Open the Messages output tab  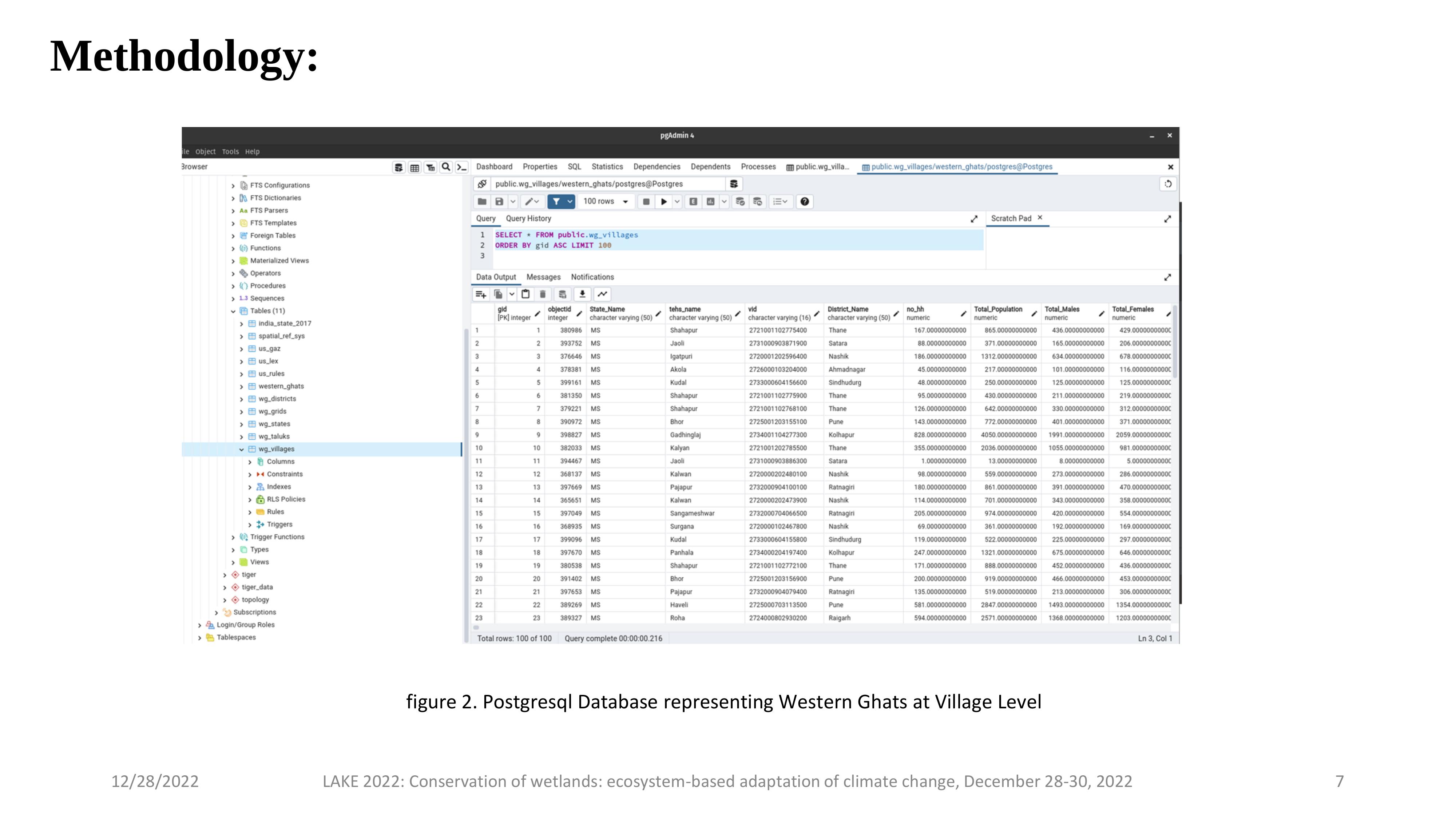(x=543, y=277)
